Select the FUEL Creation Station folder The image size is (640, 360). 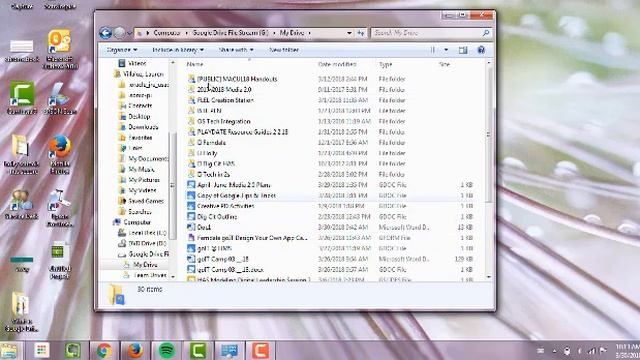pyautogui.click(x=225, y=100)
